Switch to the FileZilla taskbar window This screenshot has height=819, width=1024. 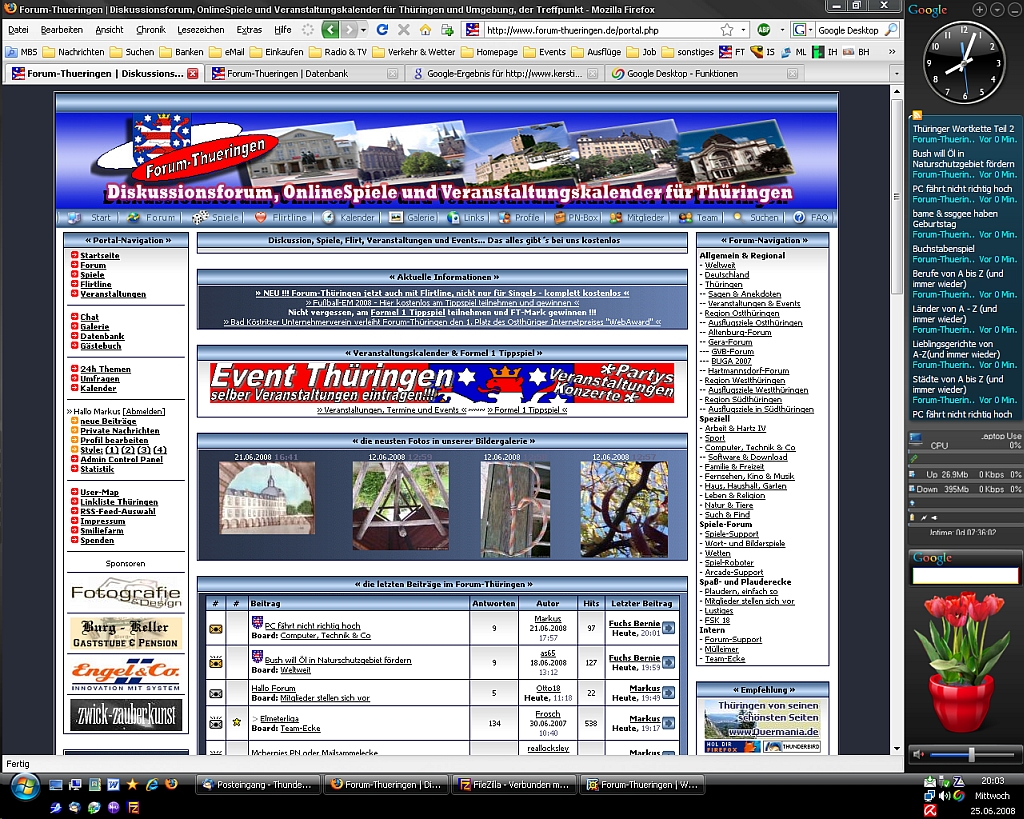click(x=513, y=784)
